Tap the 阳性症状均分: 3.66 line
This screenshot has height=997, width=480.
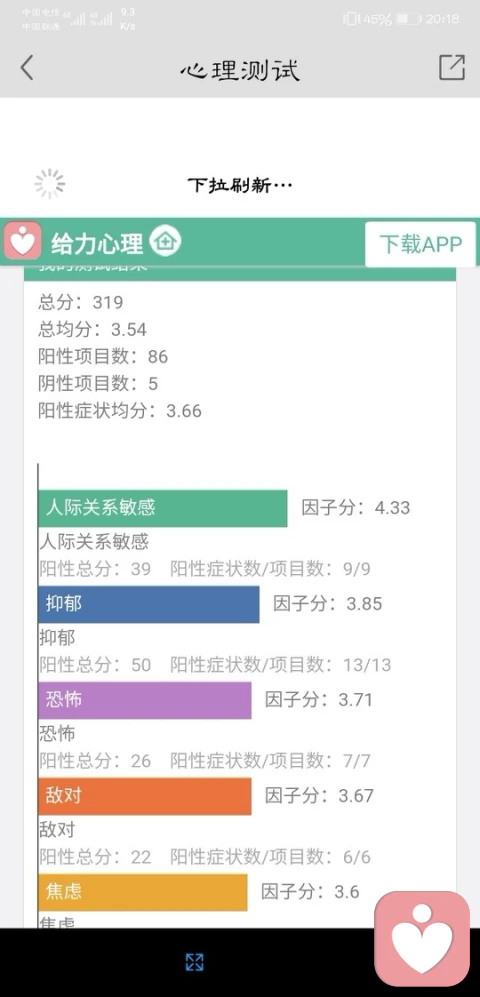coord(120,411)
